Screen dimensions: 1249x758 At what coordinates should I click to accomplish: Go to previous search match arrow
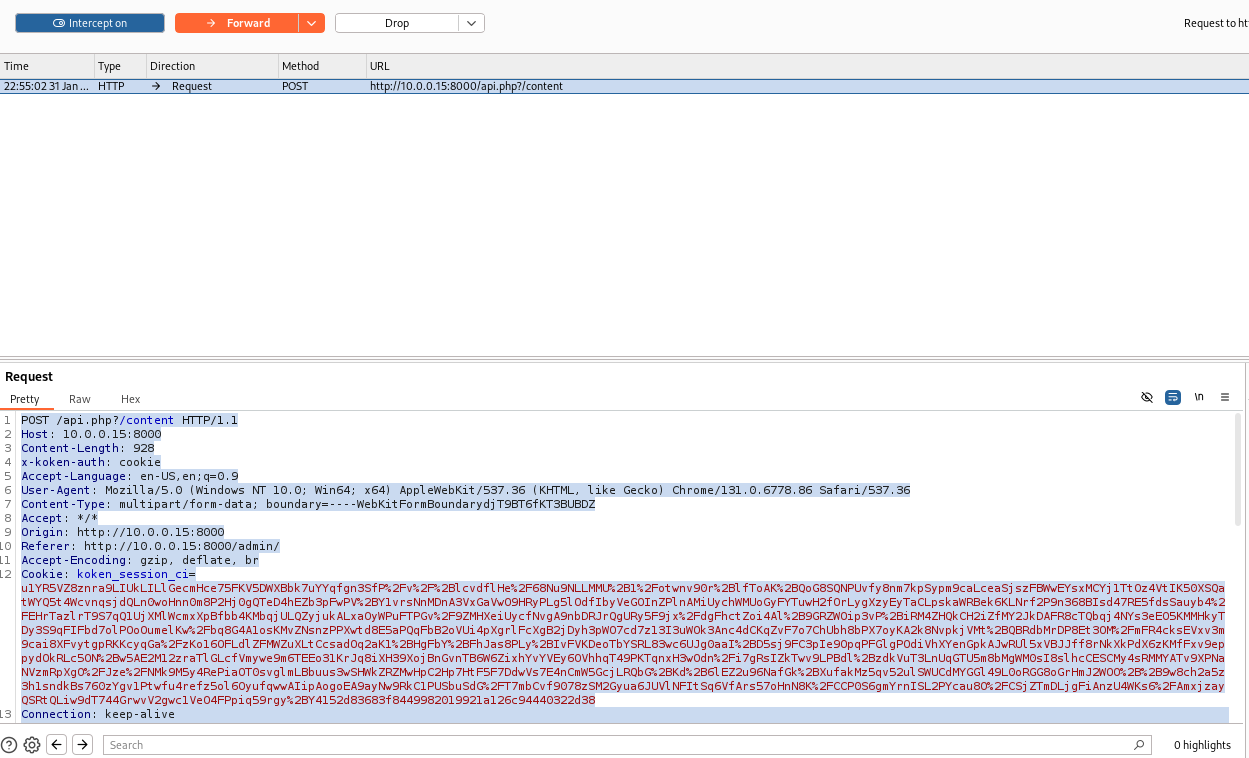[57, 745]
